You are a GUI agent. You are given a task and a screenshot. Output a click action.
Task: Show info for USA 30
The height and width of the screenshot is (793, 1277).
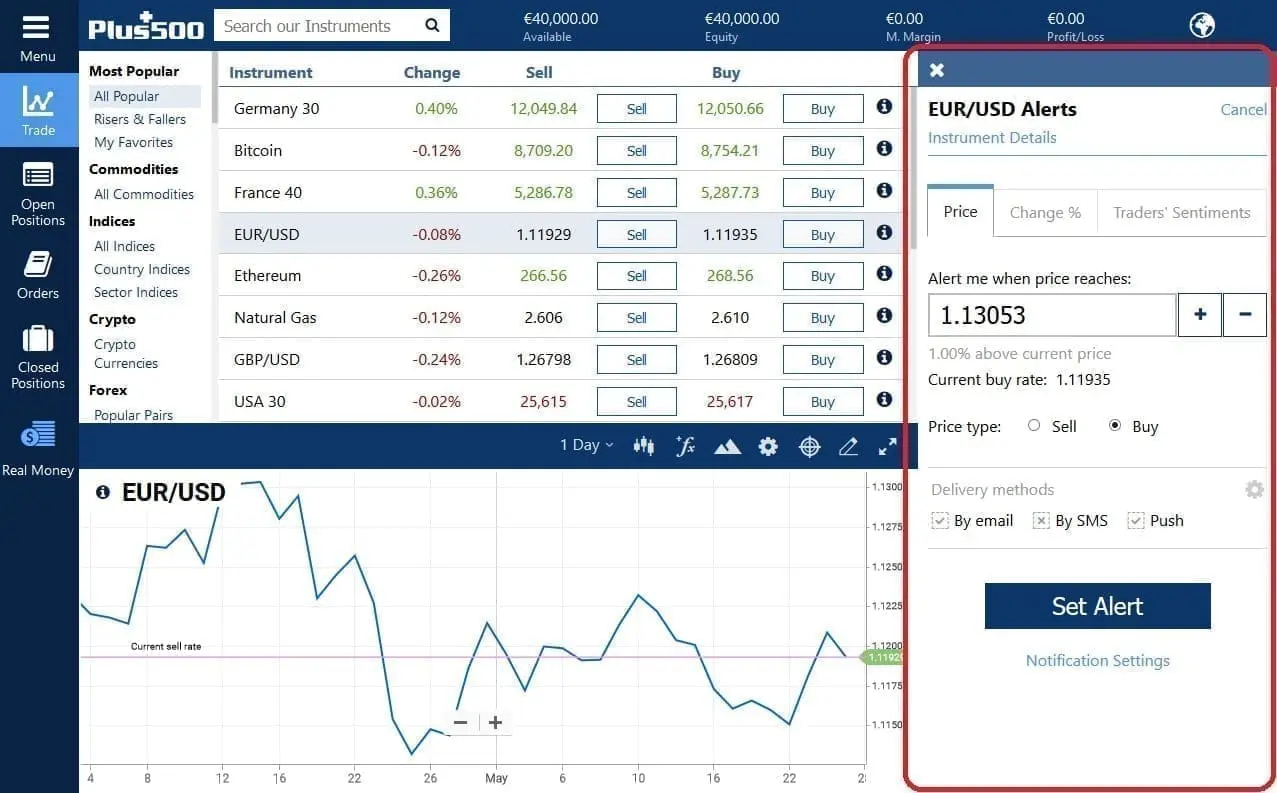tap(884, 399)
